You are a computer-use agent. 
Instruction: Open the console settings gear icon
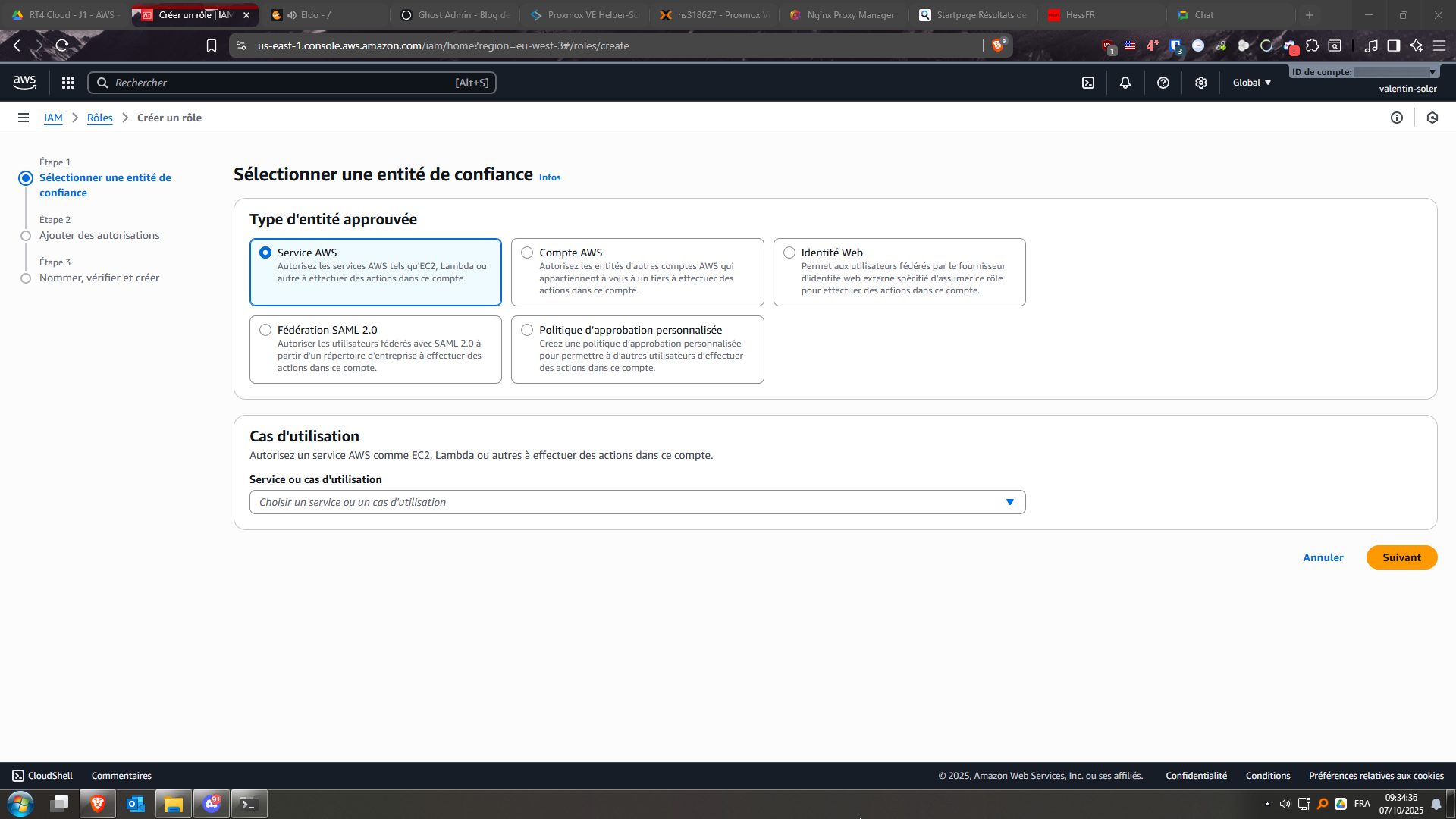pos(1201,83)
